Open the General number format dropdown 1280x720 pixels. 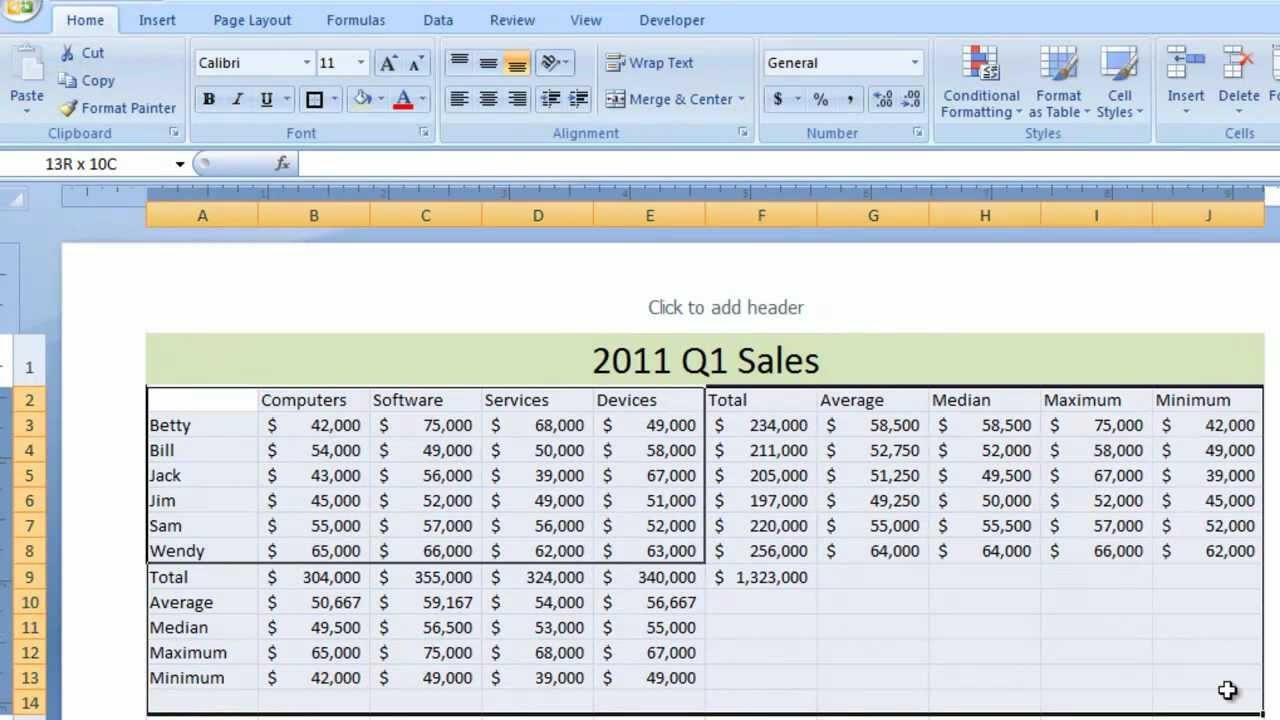[914, 63]
